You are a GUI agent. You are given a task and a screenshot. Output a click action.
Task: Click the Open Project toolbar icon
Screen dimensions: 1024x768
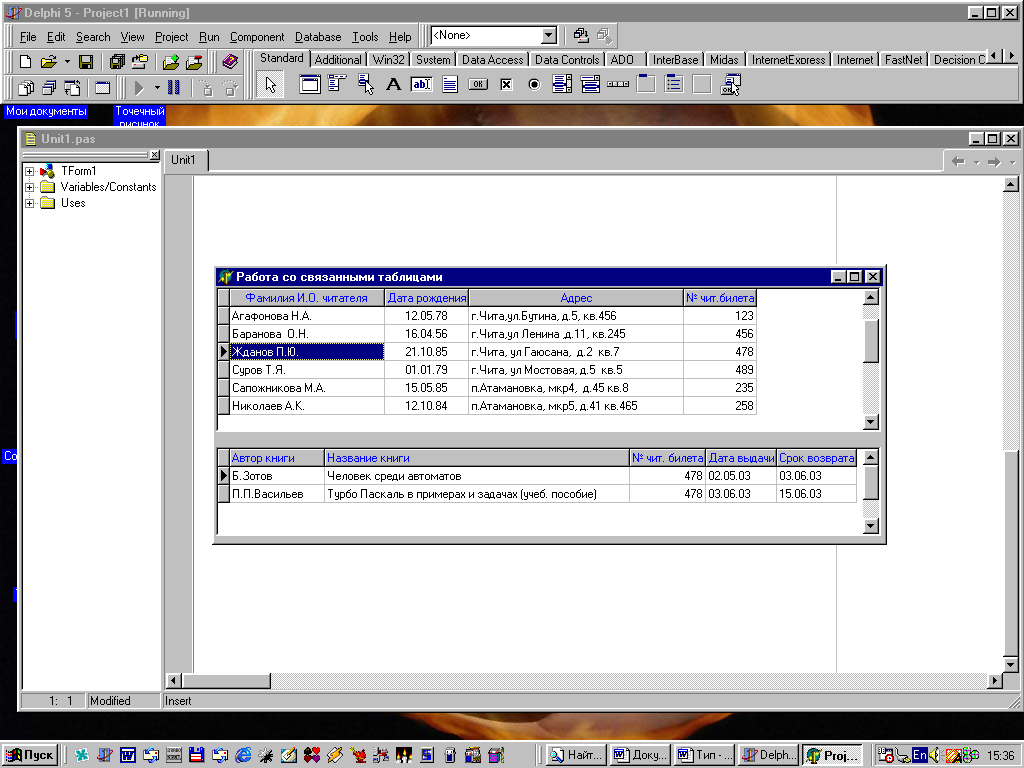coord(140,61)
